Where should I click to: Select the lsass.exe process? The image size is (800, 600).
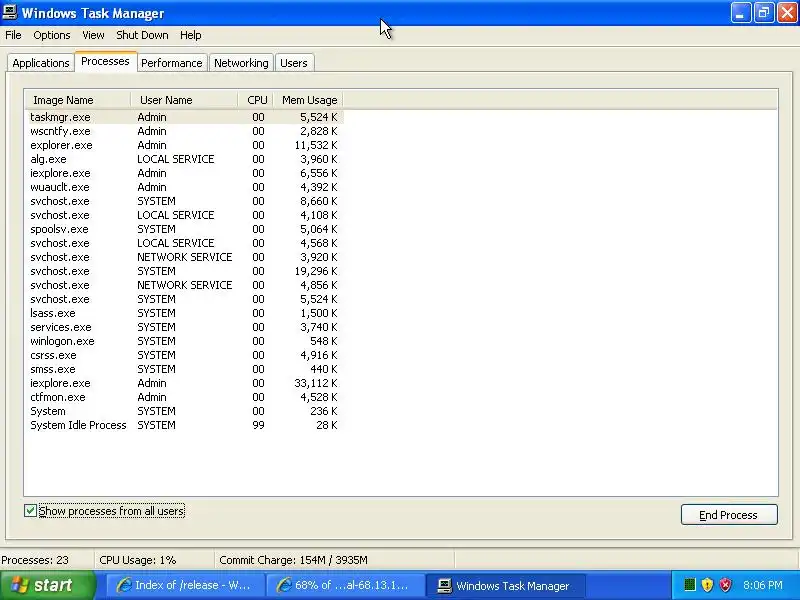coord(184,313)
